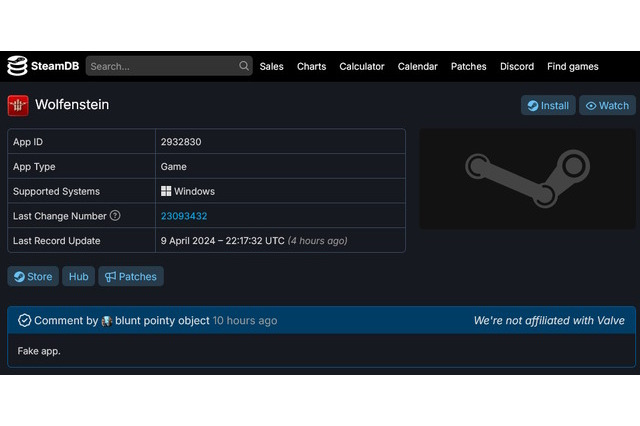Screen dimensions: 640x426
Task: Click the Last Change Number label
Action: (60, 216)
